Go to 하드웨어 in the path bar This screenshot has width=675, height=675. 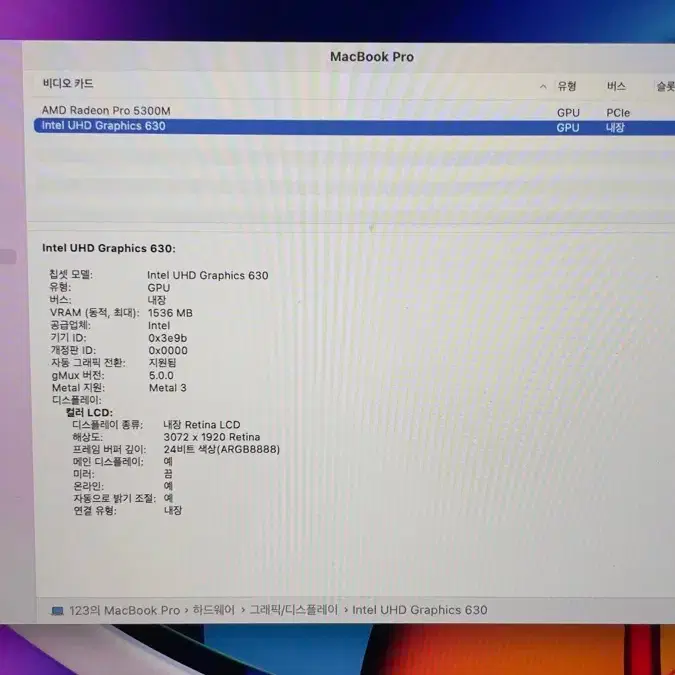(x=214, y=610)
